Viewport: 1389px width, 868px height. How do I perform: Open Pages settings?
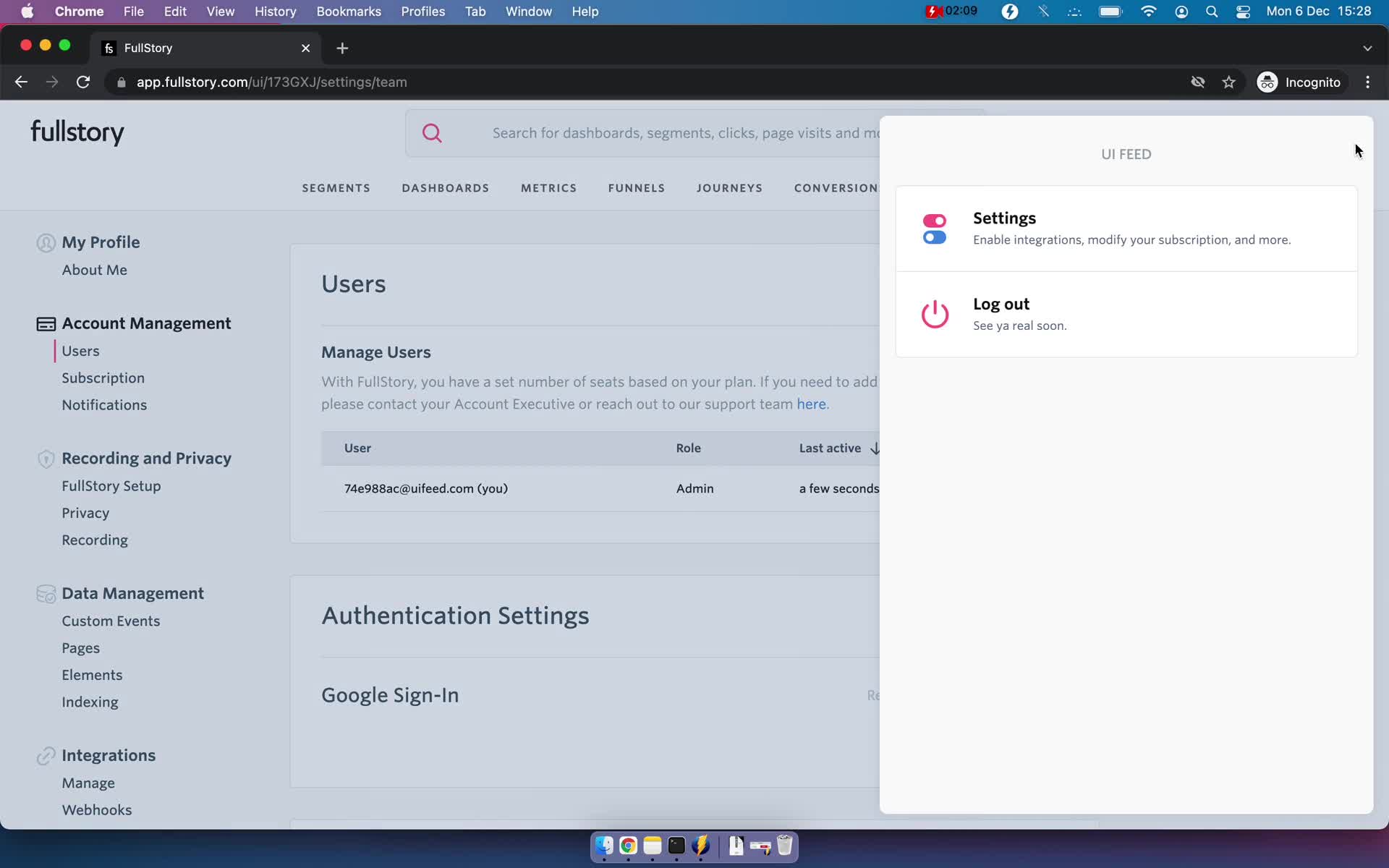(81, 648)
